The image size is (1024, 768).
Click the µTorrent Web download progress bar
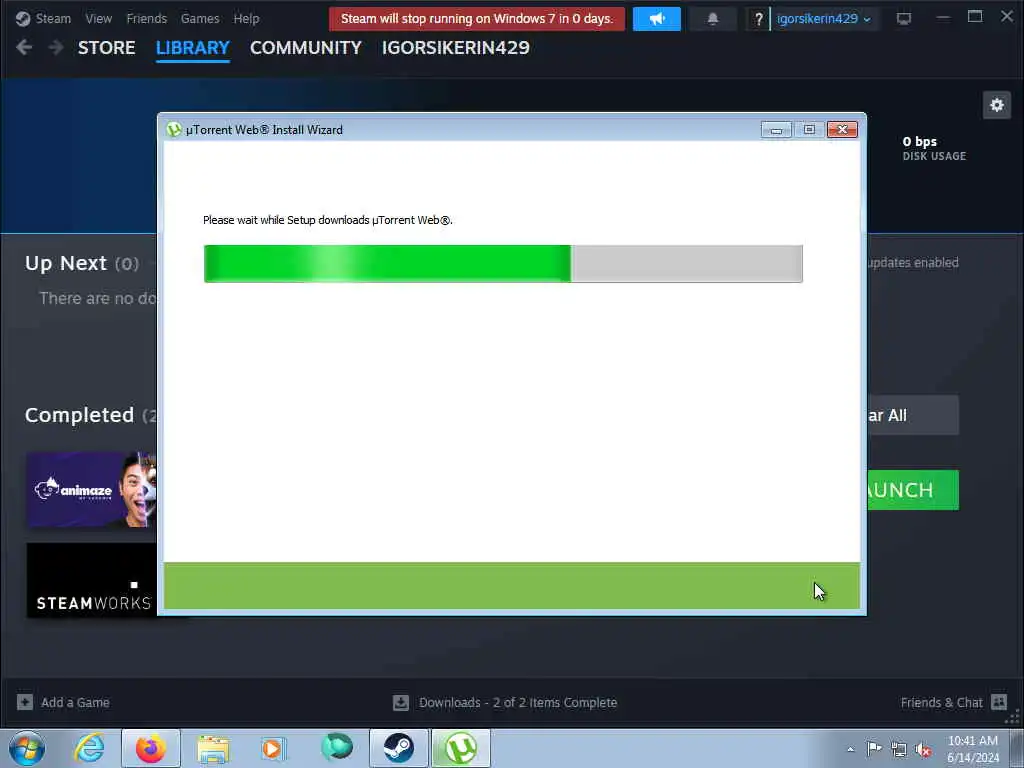coord(503,264)
